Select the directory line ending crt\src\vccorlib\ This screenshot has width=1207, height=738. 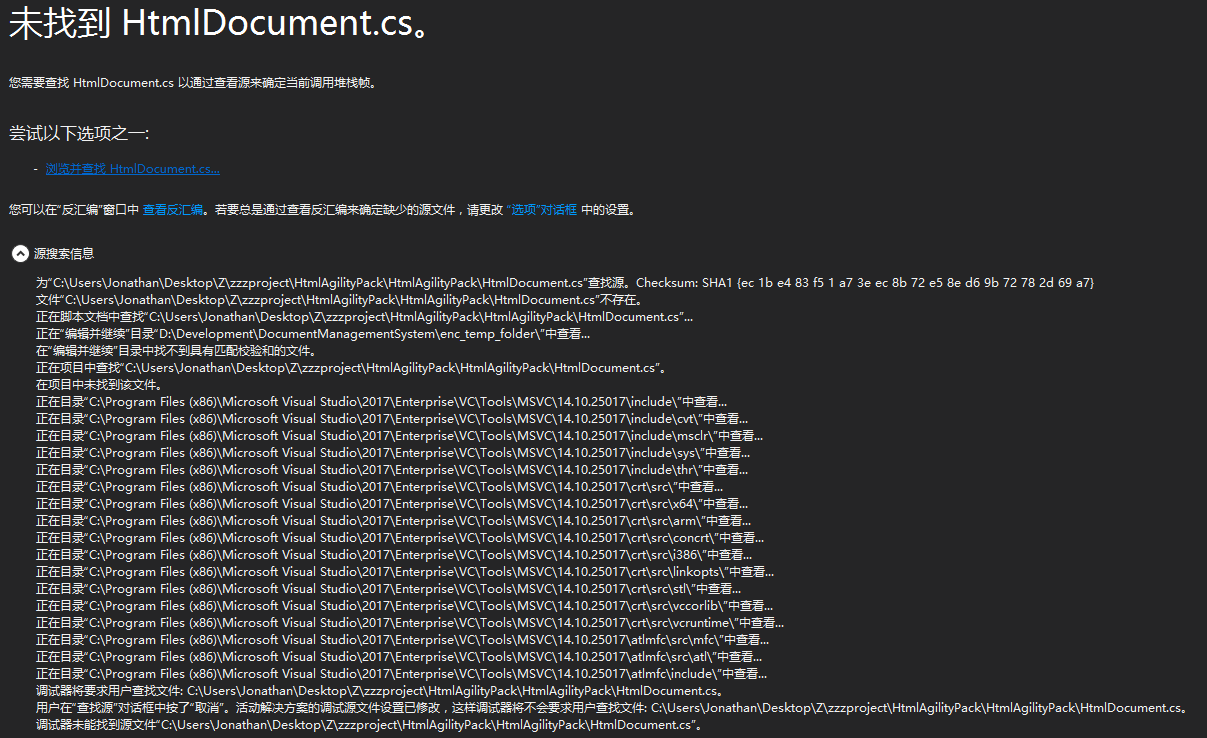coord(405,606)
